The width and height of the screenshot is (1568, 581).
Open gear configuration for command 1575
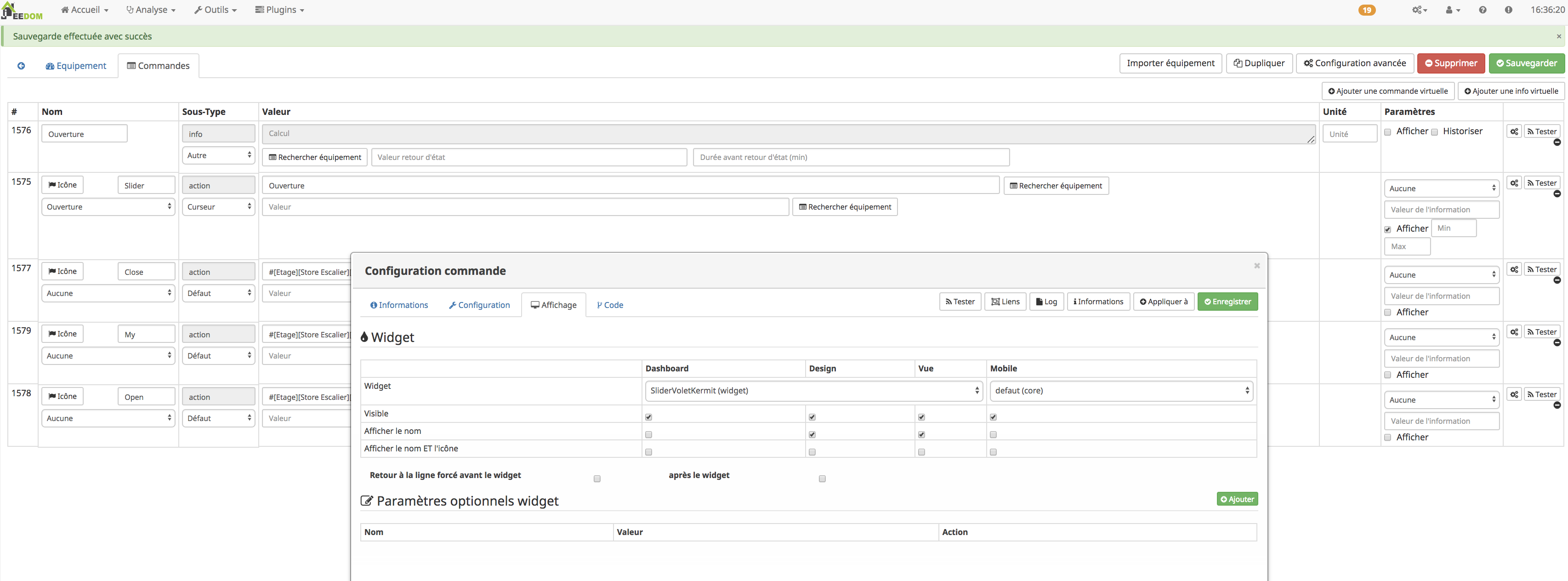1514,182
